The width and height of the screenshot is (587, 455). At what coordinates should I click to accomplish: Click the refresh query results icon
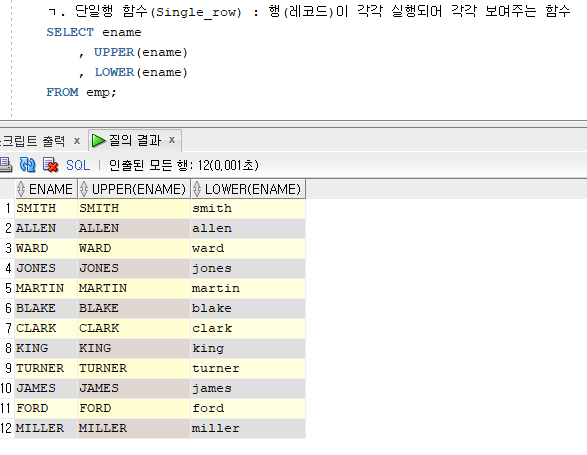(27, 165)
